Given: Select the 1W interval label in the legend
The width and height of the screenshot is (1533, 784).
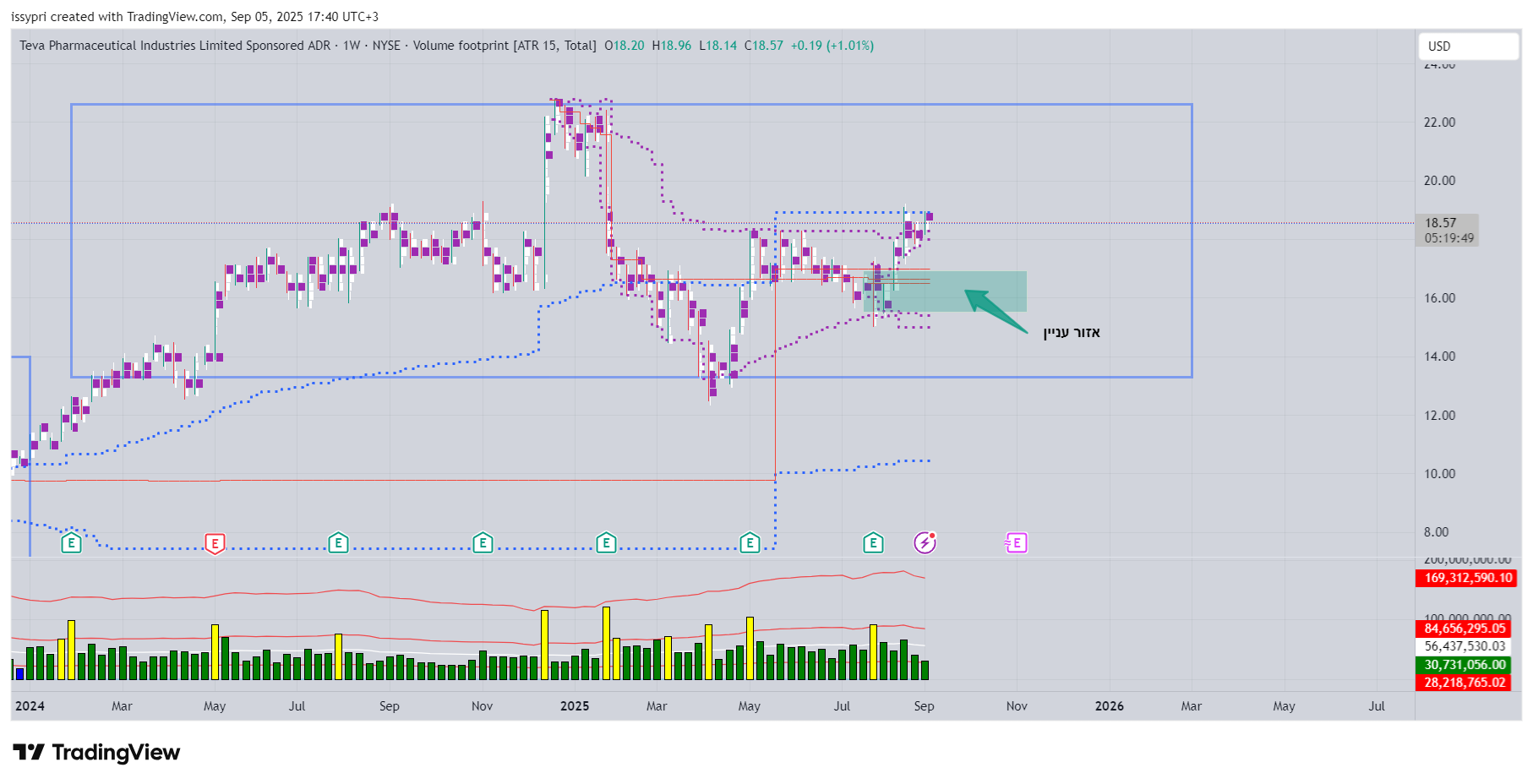Looking at the screenshot, I should click(x=352, y=46).
